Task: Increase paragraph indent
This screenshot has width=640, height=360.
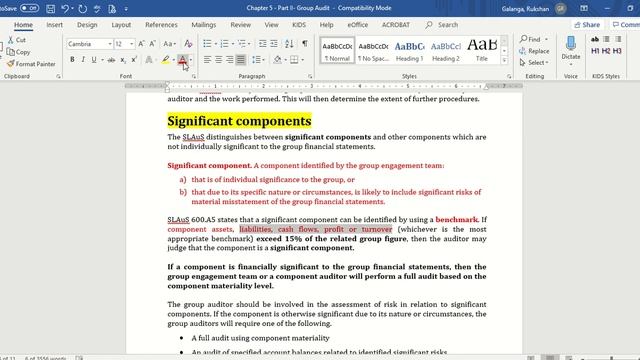Action: 274,44
